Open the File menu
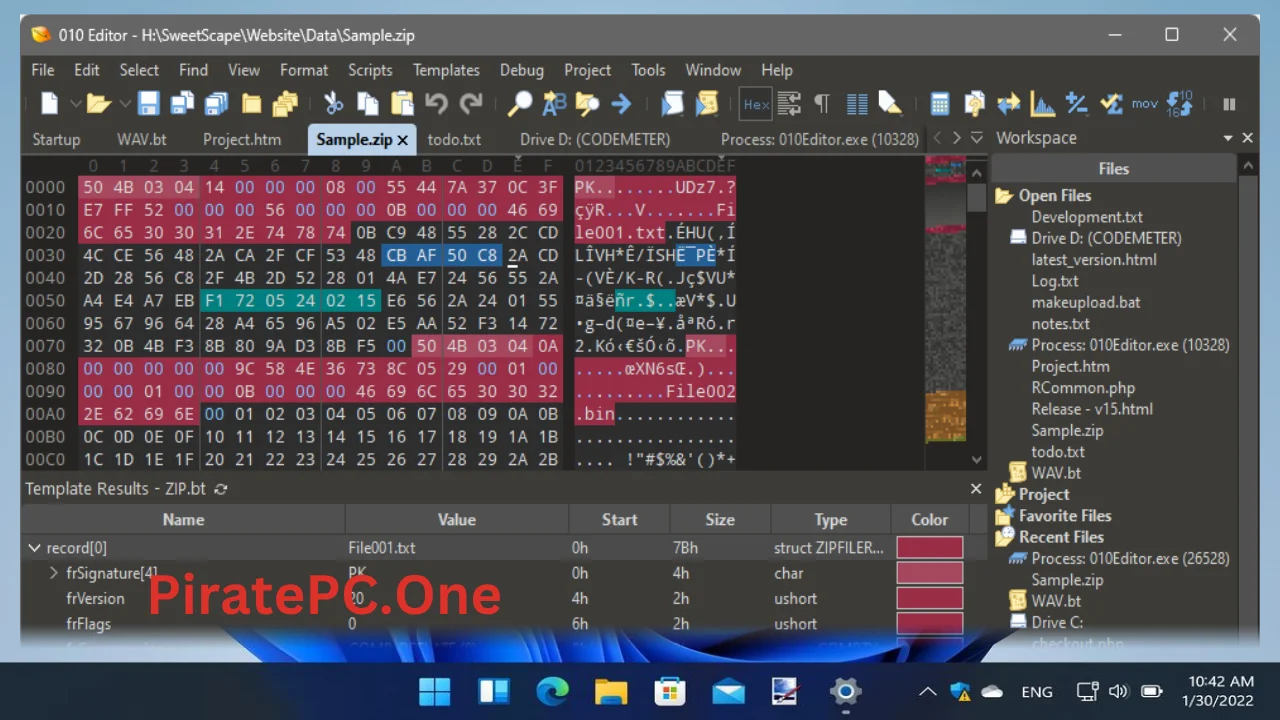This screenshot has height=720, width=1280. pyautogui.click(x=43, y=70)
